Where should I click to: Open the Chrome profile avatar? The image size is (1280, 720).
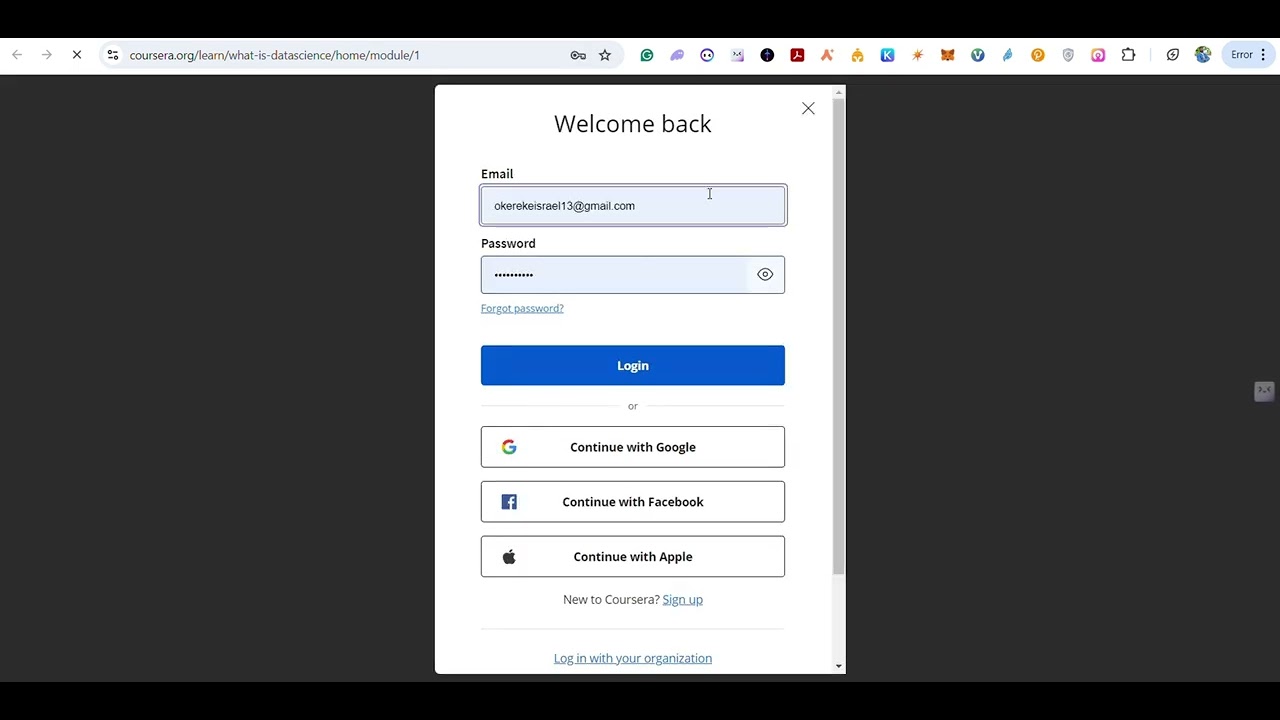coord(1203,55)
